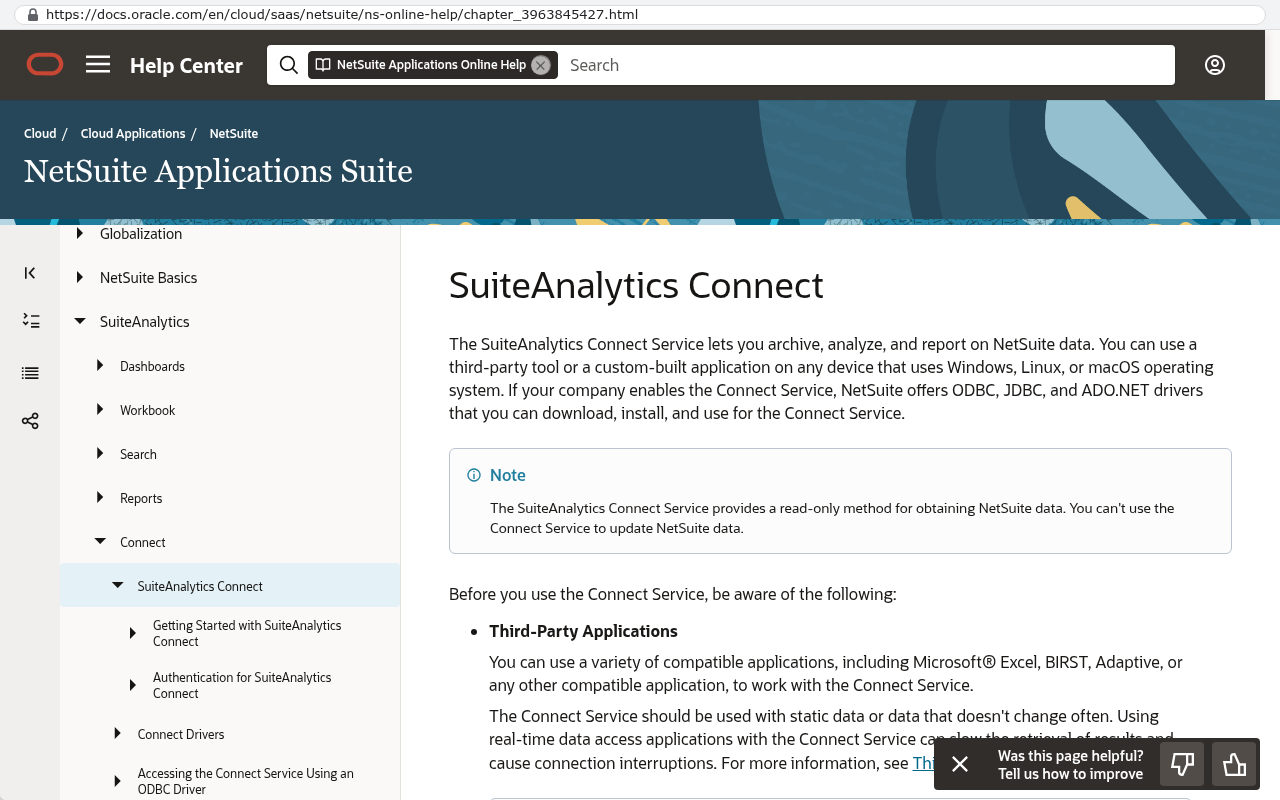
Task: Click the list view sidebar icon
Action: pos(30,373)
